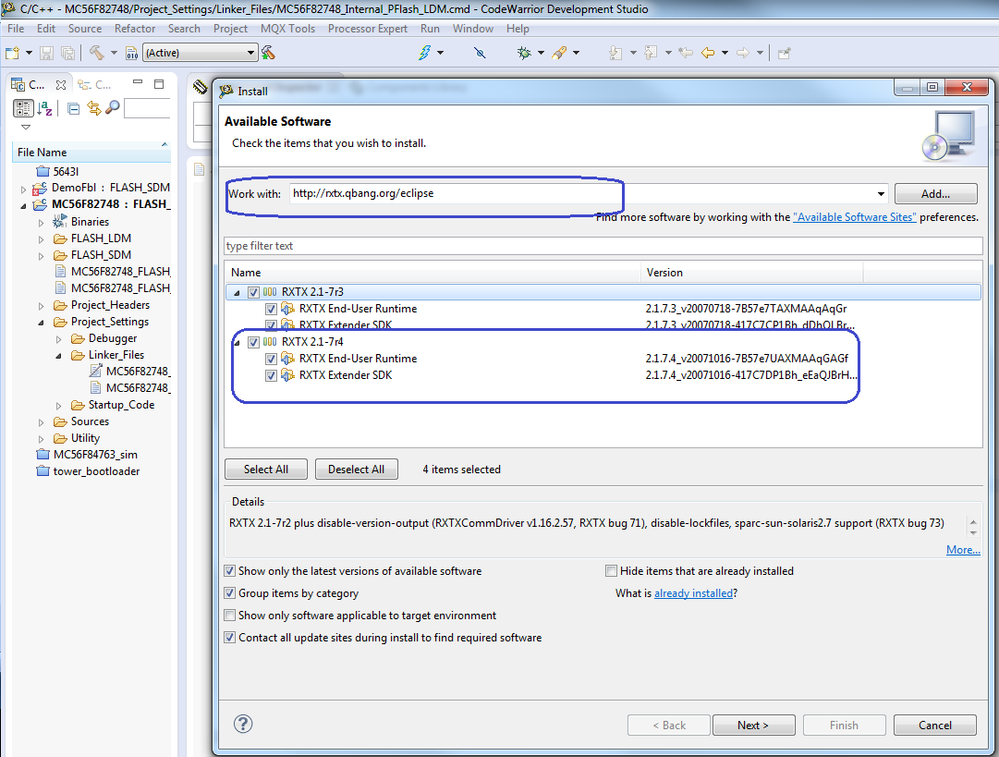Click the Build hammer icon

pos(97,52)
